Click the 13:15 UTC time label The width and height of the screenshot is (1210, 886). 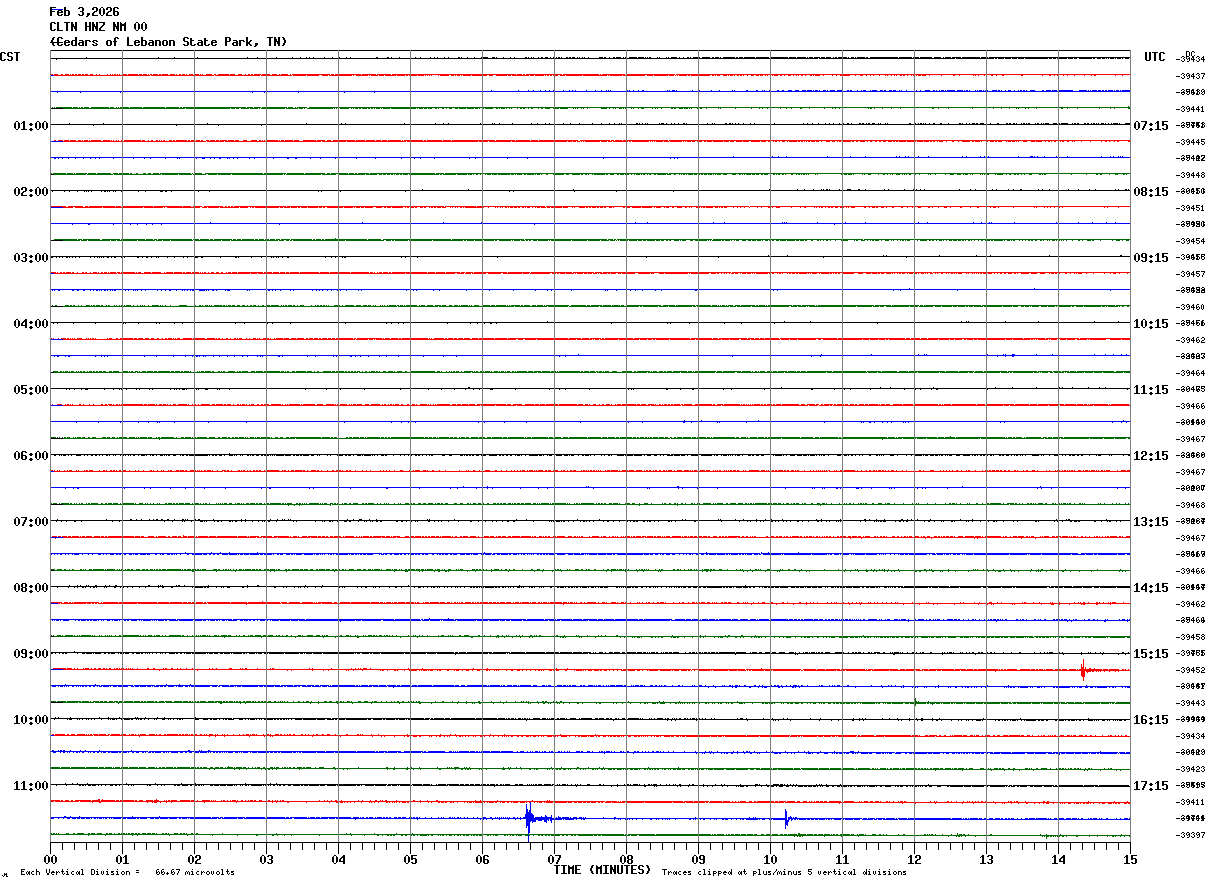1151,521
